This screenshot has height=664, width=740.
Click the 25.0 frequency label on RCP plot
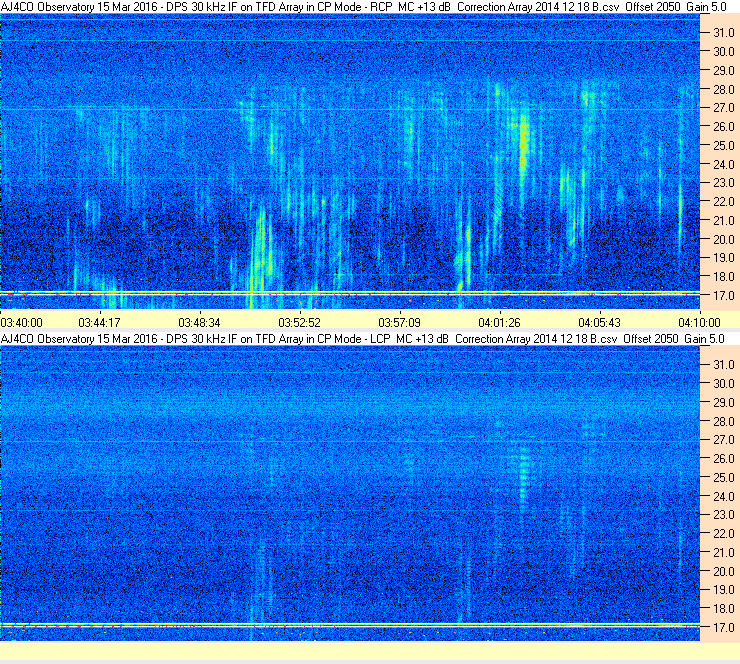pyautogui.click(x=724, y=146)
